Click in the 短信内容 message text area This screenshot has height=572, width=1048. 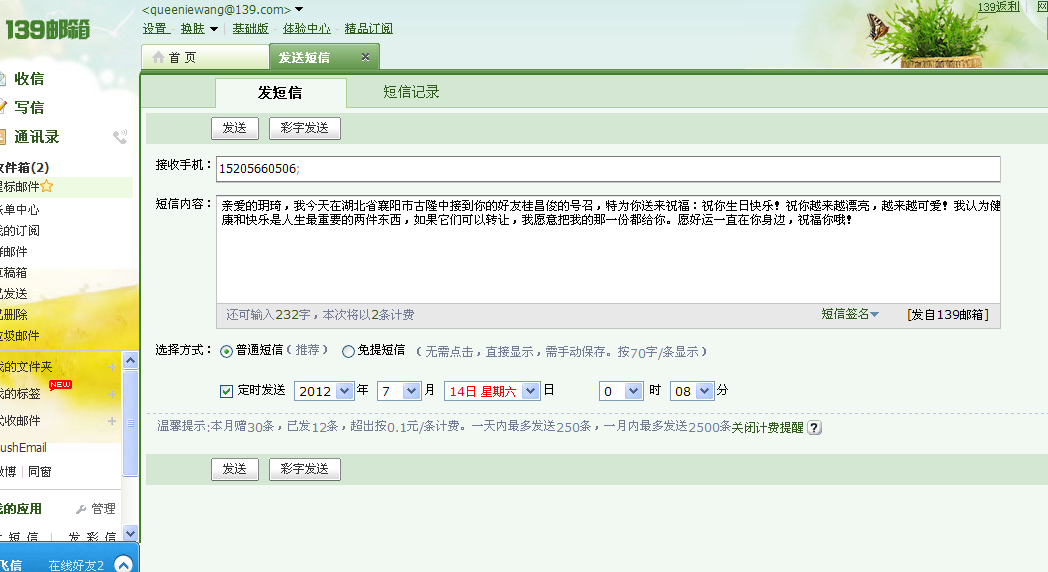tap(608, 249)
